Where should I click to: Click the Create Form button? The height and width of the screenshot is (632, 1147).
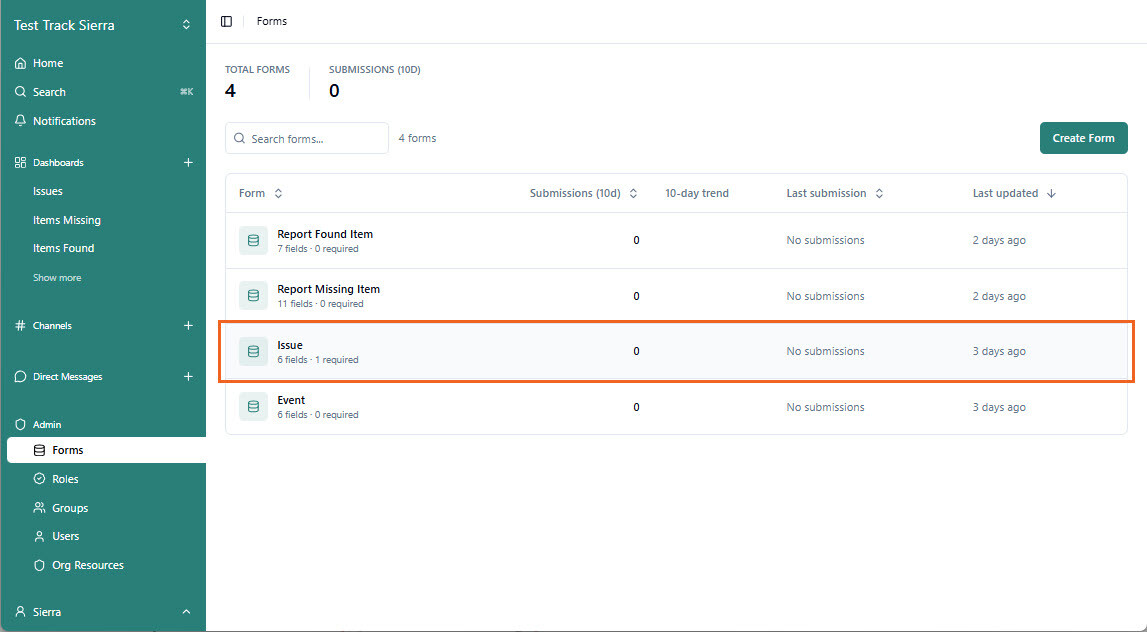pyautogui.click(x=1083, y=138)
